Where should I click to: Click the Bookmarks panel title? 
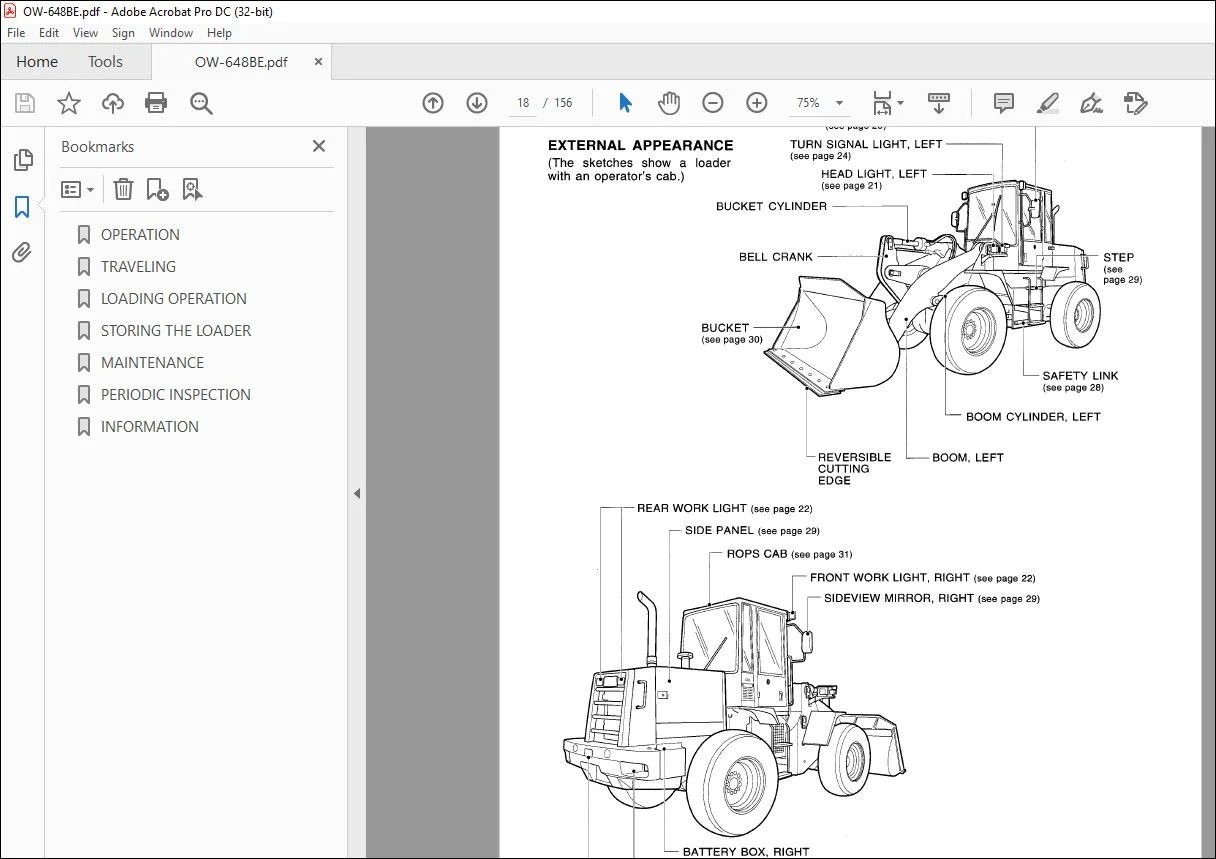click(97, 146)
